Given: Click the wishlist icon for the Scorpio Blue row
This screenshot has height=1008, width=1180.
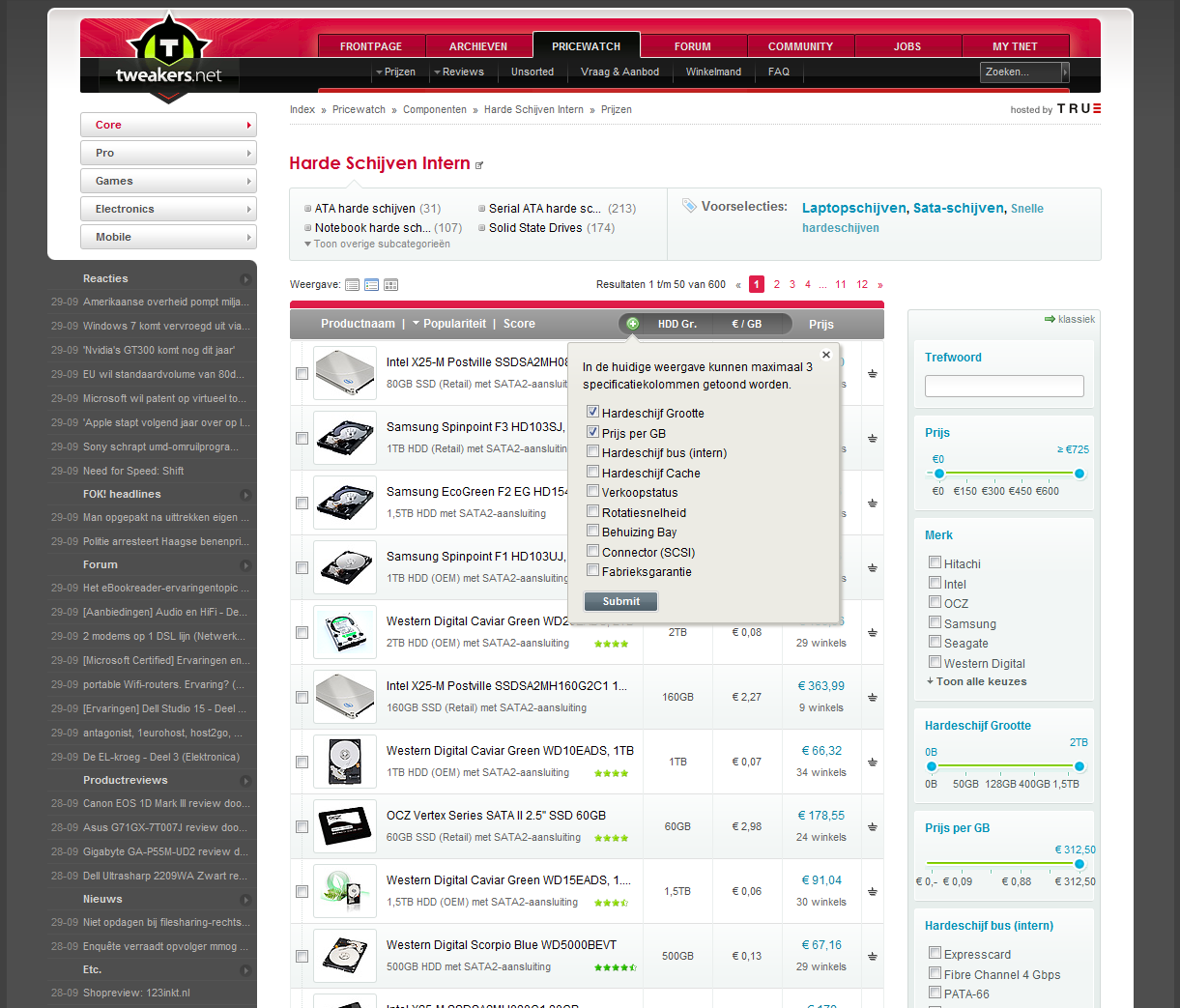Looking at the screenshot, I should (872, 956).
